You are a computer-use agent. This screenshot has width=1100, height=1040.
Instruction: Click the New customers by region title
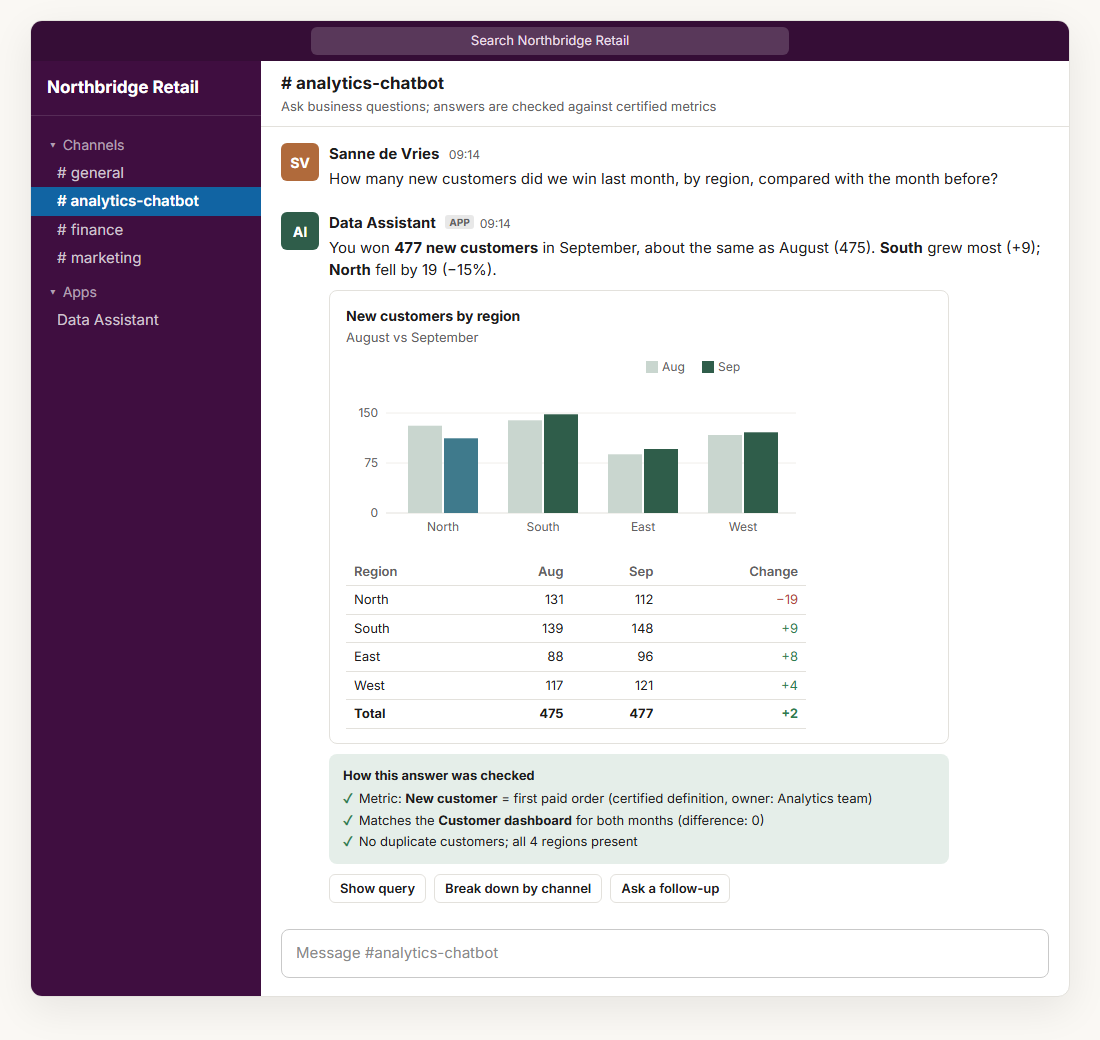pyautogui.click(x=433, y=316)
